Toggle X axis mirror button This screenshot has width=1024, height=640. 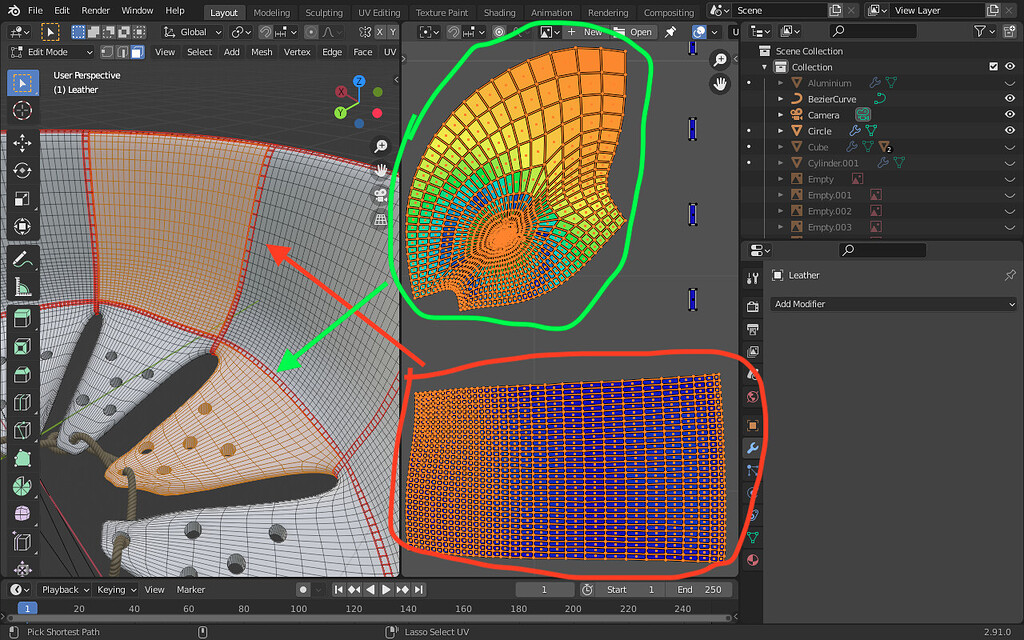379,32
